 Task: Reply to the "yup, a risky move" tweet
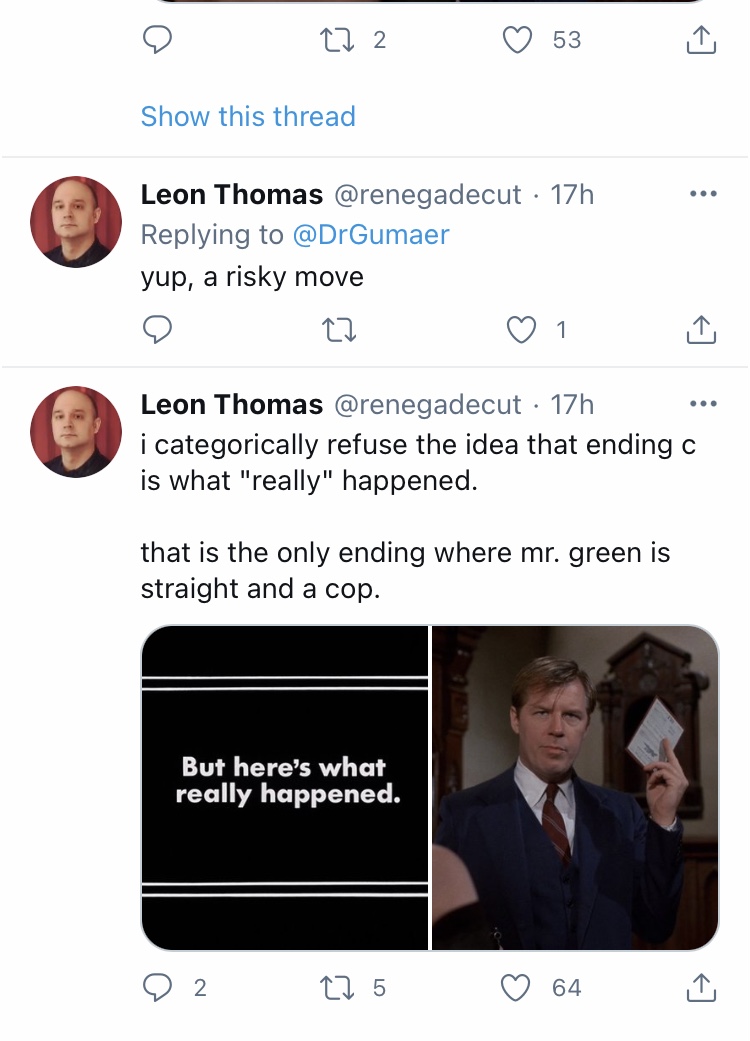(158, 329)
